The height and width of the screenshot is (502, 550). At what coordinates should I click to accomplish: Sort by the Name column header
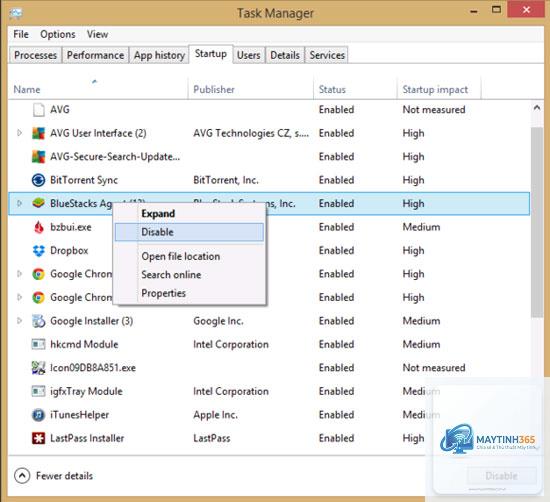point(98,89)
